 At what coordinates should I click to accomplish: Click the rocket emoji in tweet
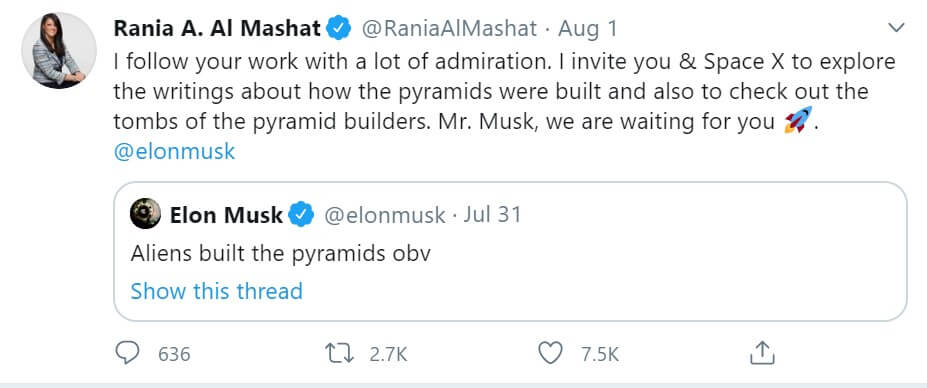coord(798,120)
